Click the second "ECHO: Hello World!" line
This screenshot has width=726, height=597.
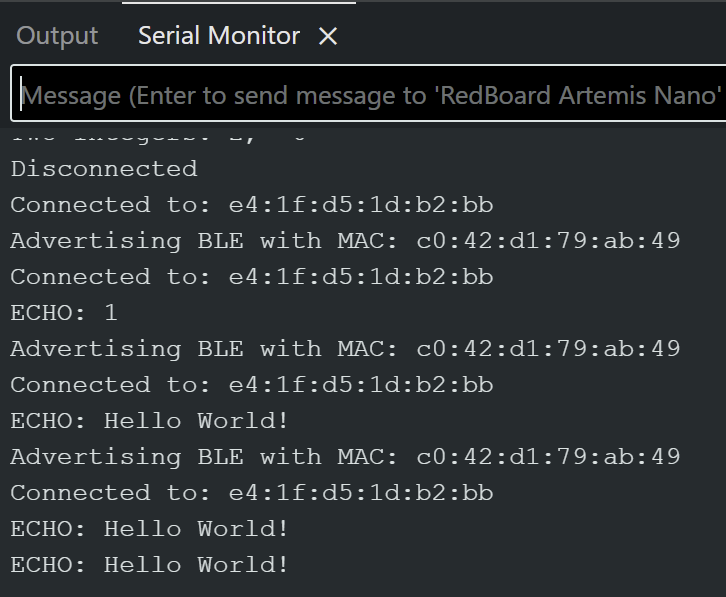click(150, 529)
